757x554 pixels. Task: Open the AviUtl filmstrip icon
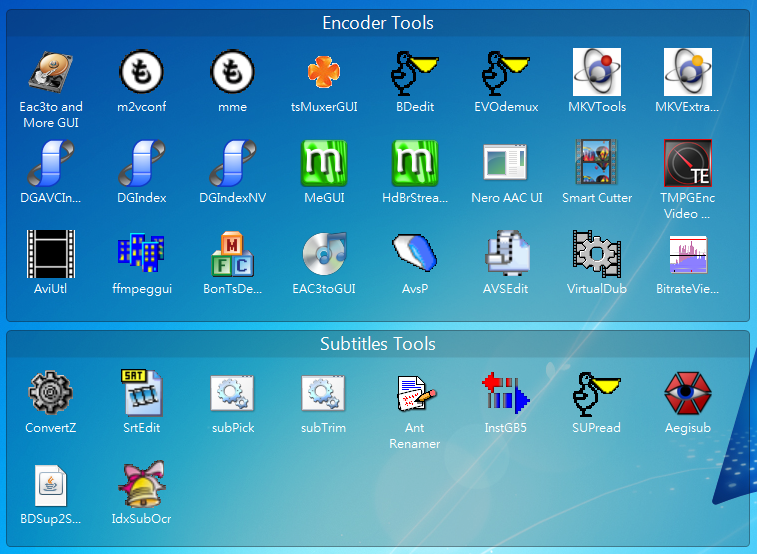click(51, 254)
